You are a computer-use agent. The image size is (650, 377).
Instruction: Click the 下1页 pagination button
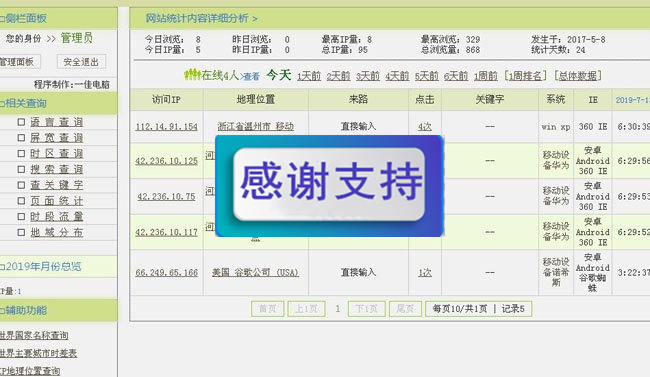coord(366,309)
